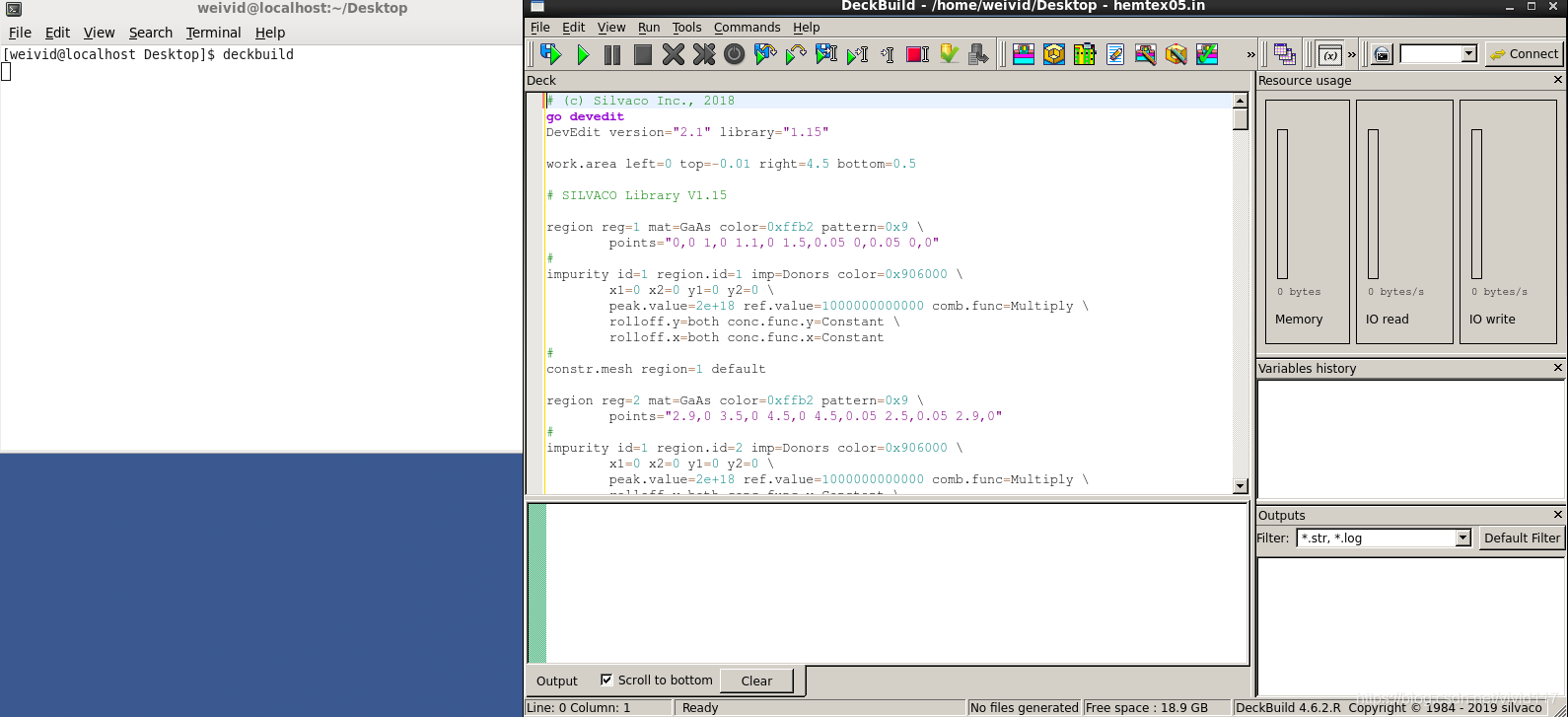The image size is (1568, 717).
Task: Click the deck editor scroll-down arrow
Action: click(x=1241, y=486)
